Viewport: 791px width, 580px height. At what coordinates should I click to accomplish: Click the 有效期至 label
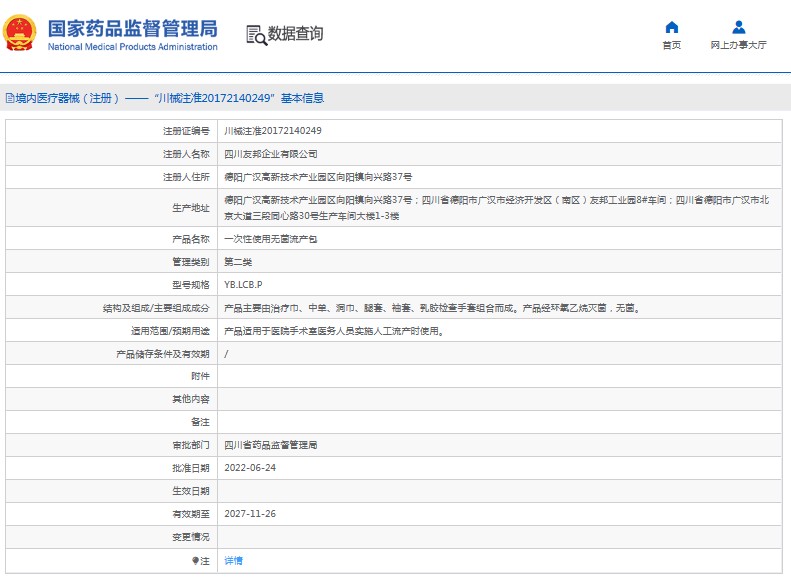191,514
